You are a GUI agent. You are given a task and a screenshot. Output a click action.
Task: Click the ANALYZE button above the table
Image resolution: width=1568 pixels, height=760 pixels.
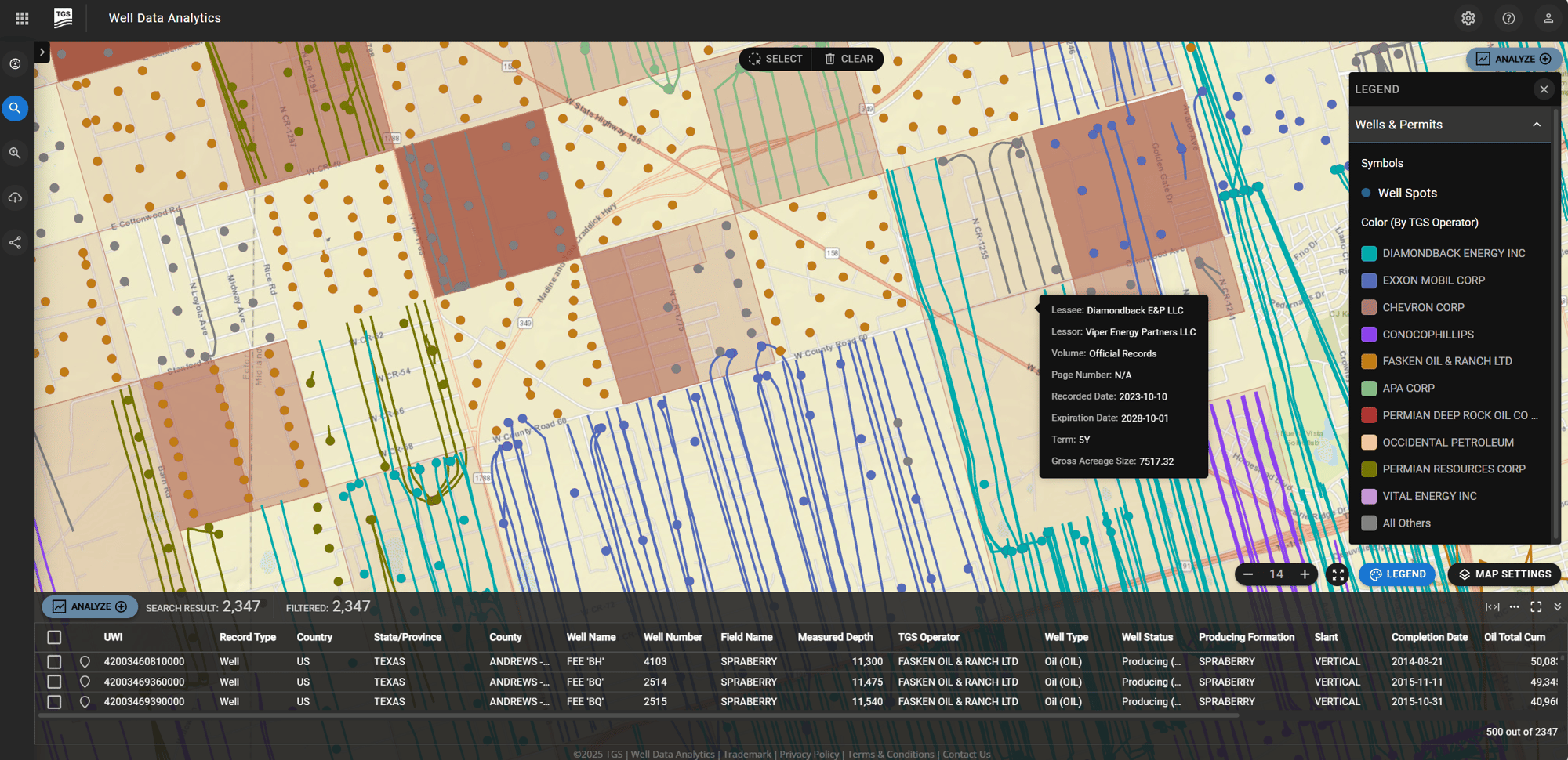click(x=89, y=606)
